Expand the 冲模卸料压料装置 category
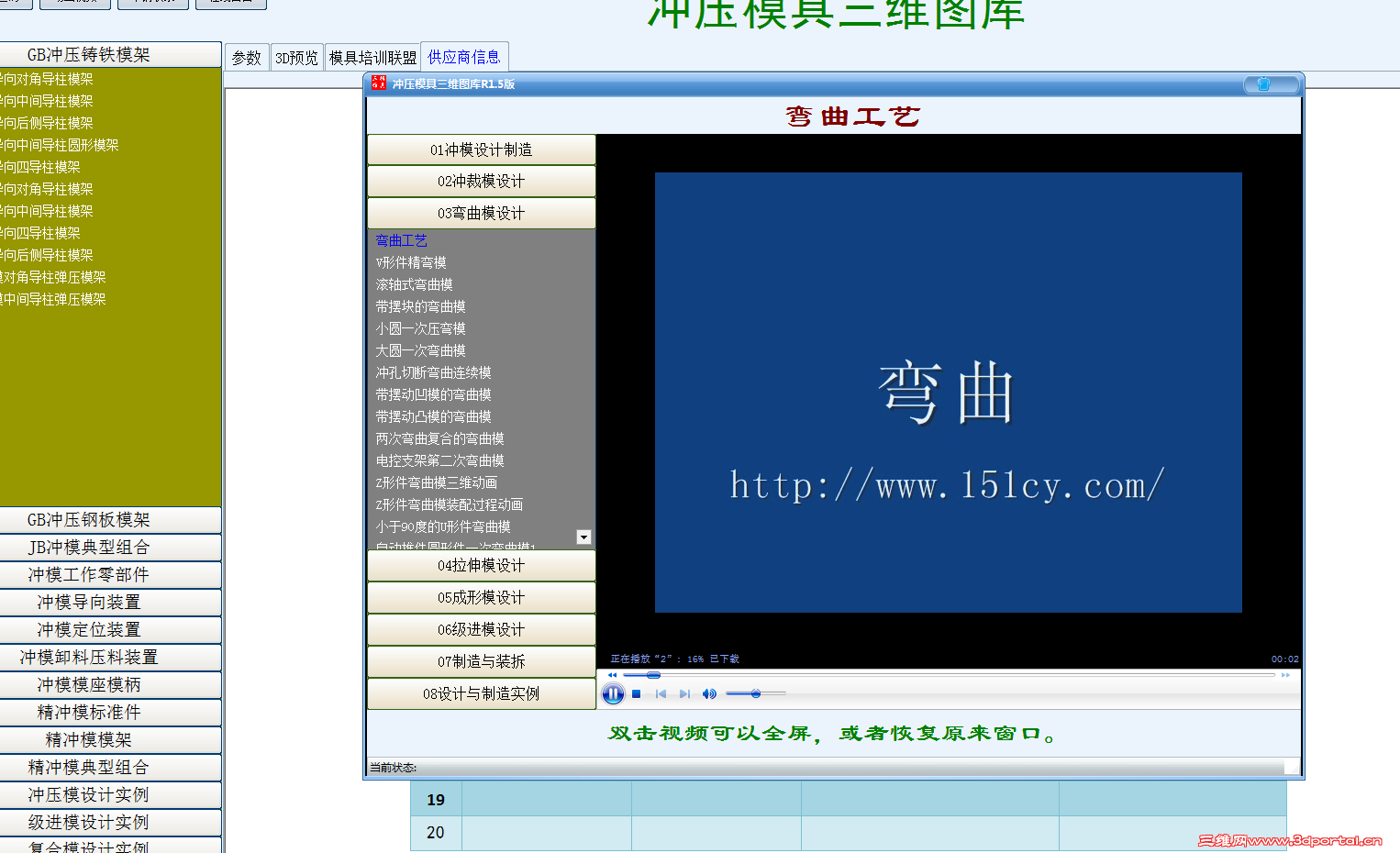Screen dimensions: 1400x853 (110, 658)
